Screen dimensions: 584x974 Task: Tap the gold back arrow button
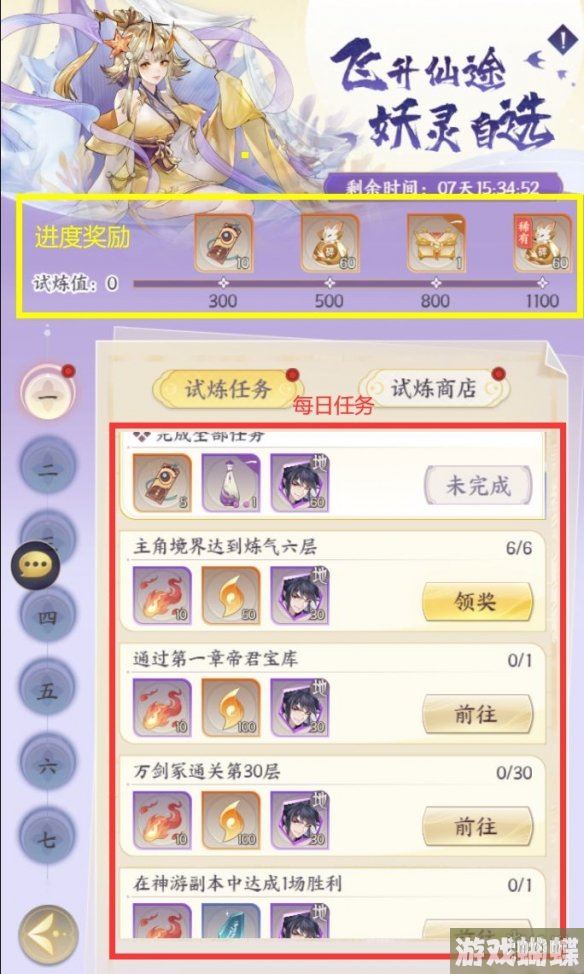(48, 934)
